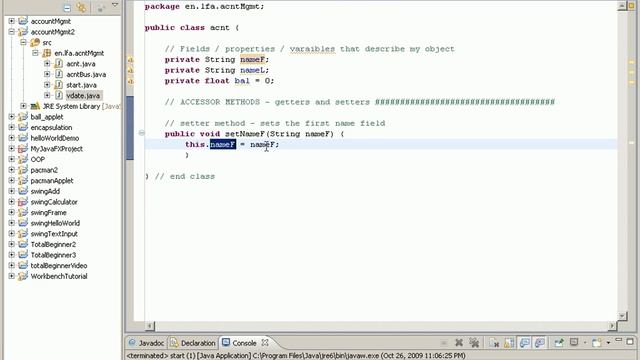Click editor horizontal scrollbar left arrow
The height and width of the screenshot is (360, 640).
click(x=149, y=325)
